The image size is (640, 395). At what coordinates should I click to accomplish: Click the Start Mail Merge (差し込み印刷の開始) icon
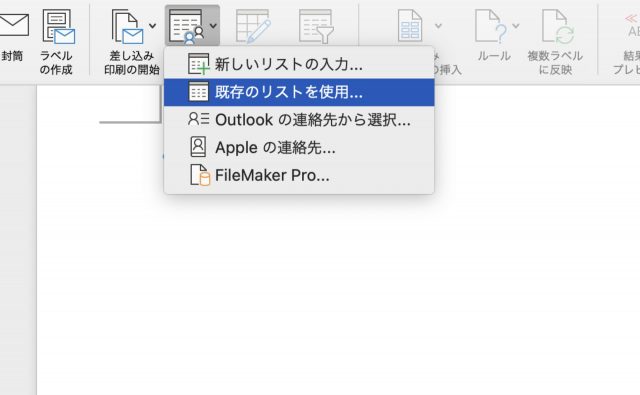tap(127, 27)
